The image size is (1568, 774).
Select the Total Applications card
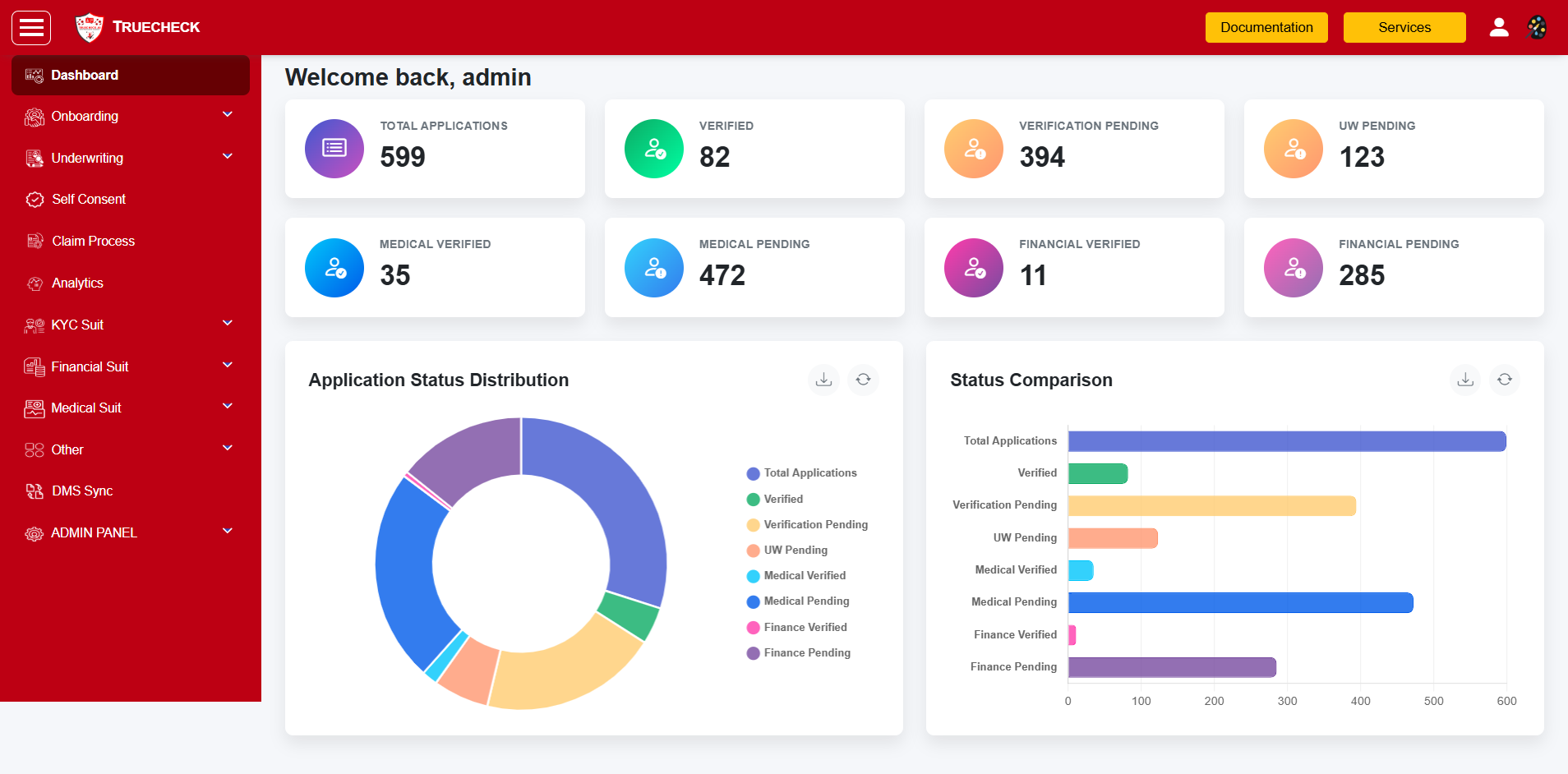pos(435,149)
